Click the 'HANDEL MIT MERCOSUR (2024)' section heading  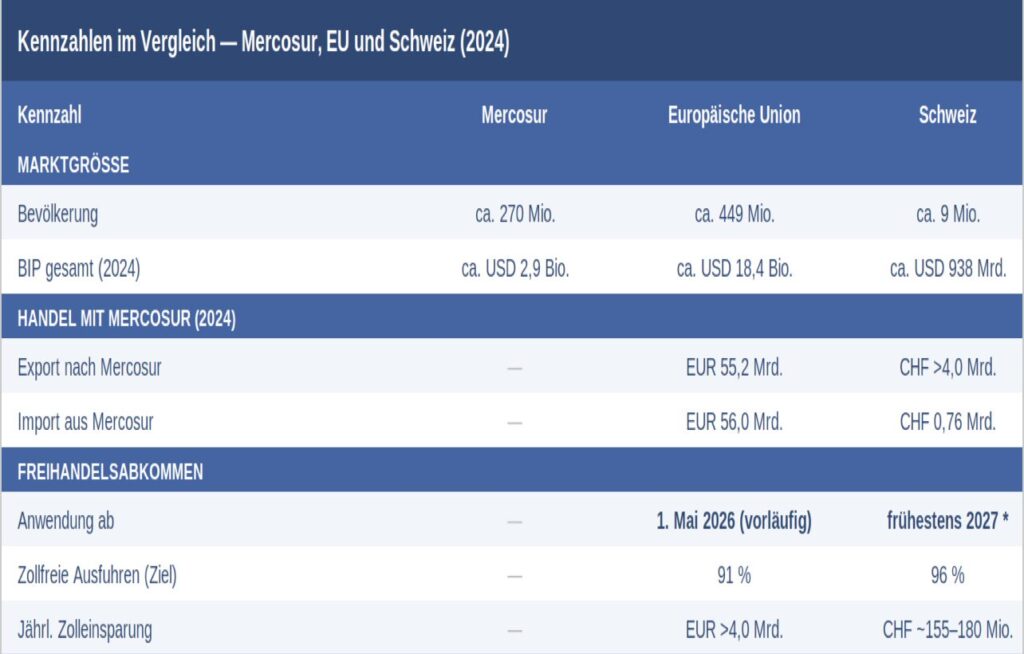(126, 320)
